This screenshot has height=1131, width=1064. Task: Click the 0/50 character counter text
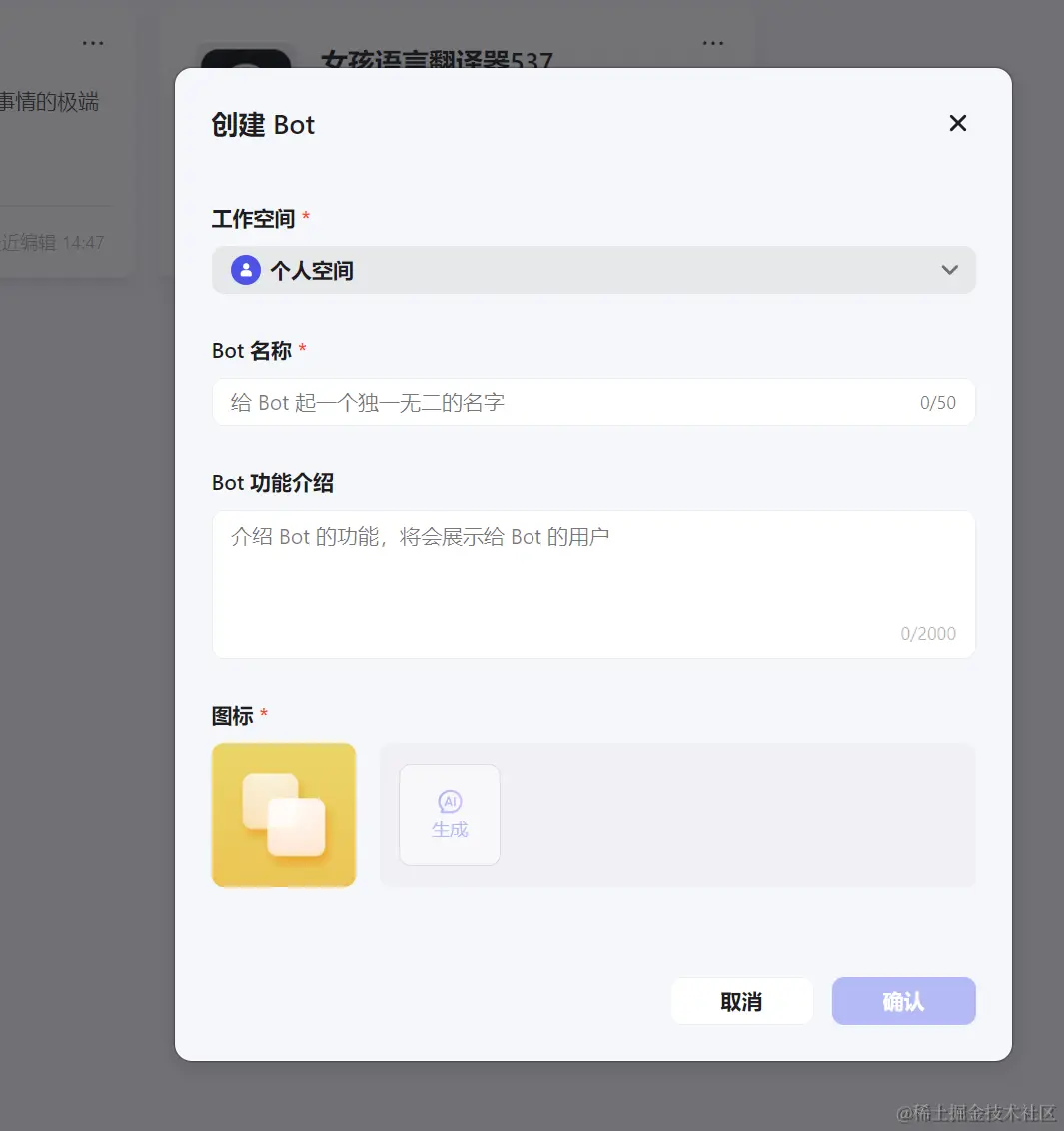coord(938,403)
